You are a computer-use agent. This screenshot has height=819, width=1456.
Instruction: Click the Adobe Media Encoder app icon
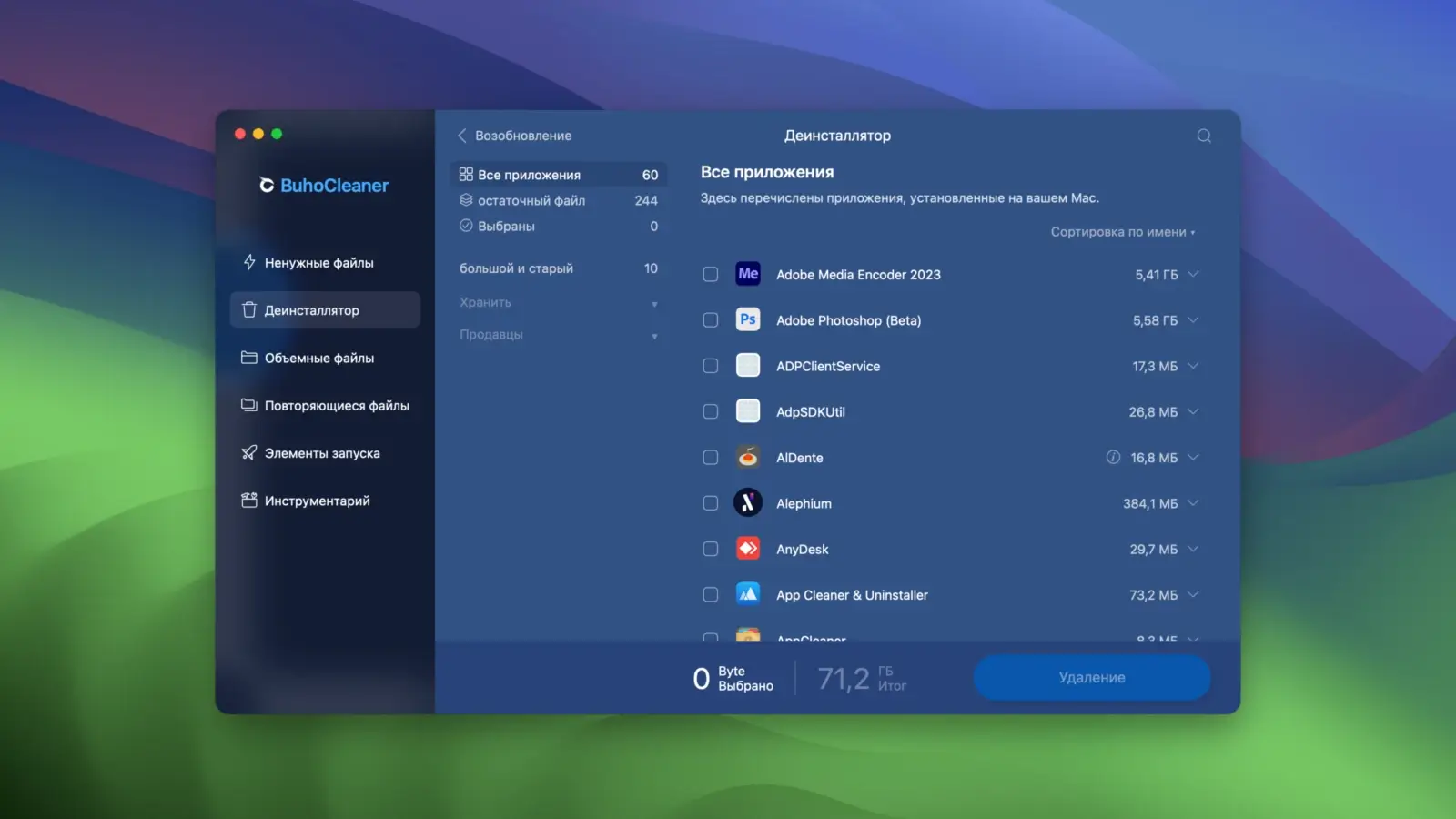tap(748, 274)
